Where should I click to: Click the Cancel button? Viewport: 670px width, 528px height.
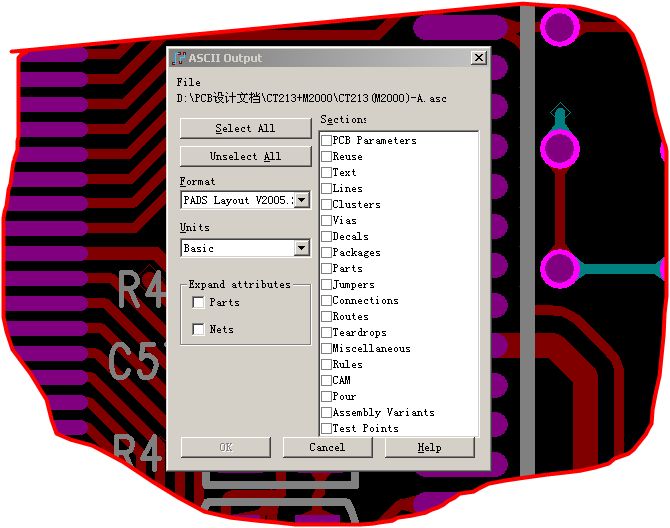[x=327, y=447]
